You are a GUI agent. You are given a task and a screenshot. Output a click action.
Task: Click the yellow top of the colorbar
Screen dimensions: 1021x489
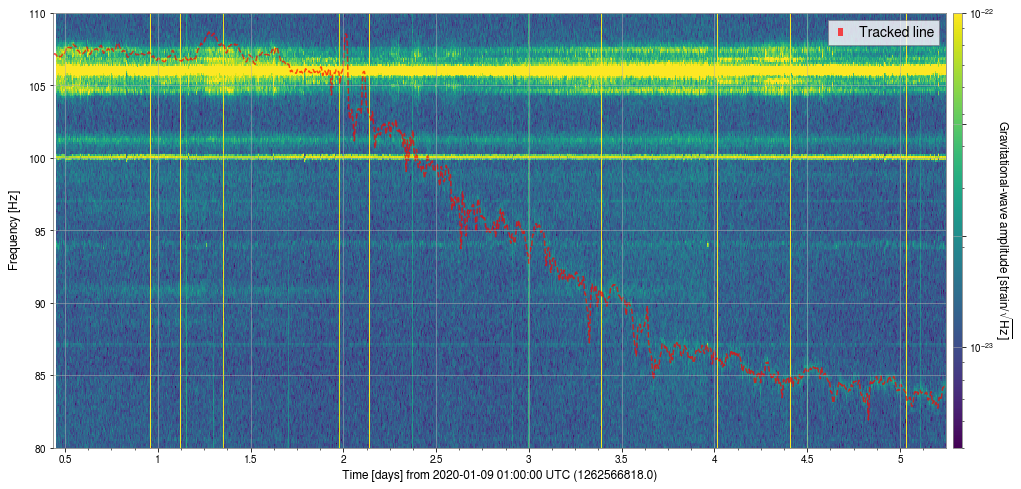958,18
